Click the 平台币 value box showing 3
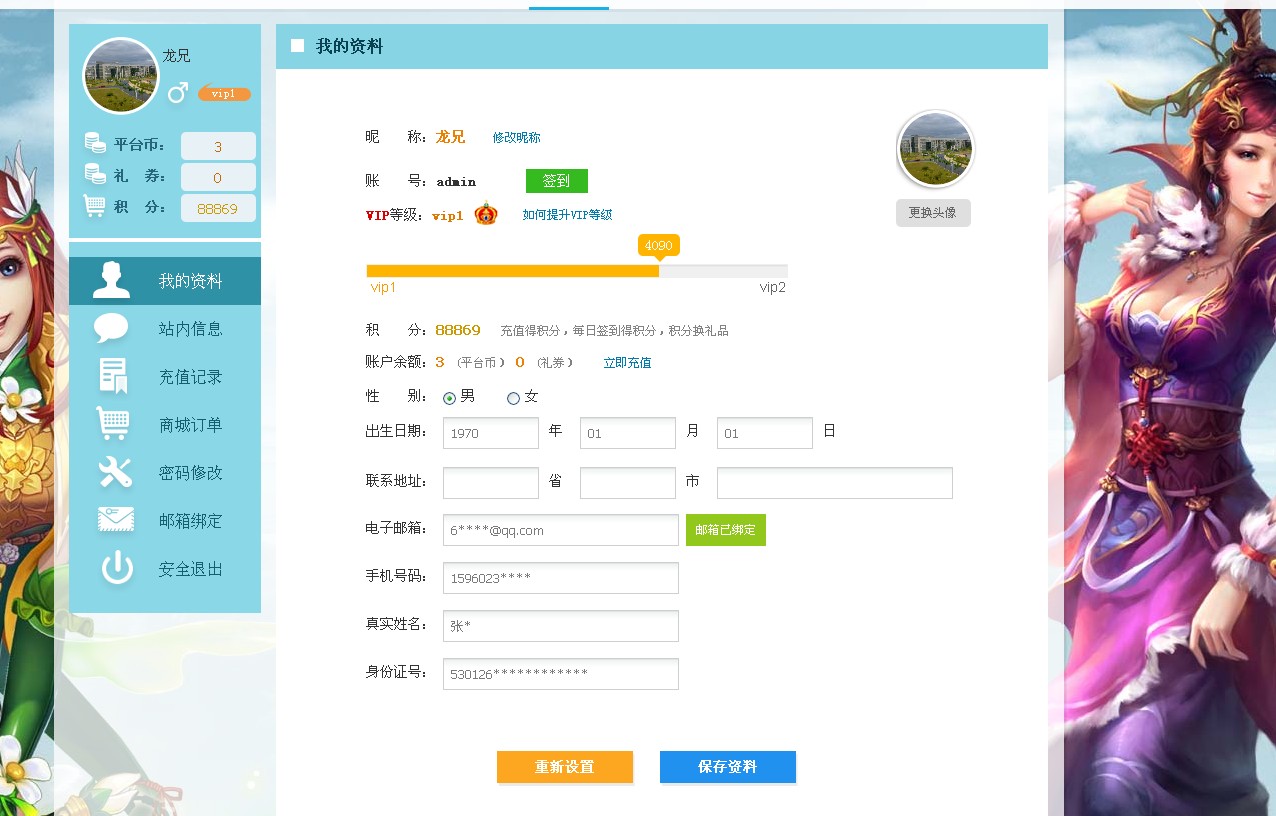 (x=218, y=146)
